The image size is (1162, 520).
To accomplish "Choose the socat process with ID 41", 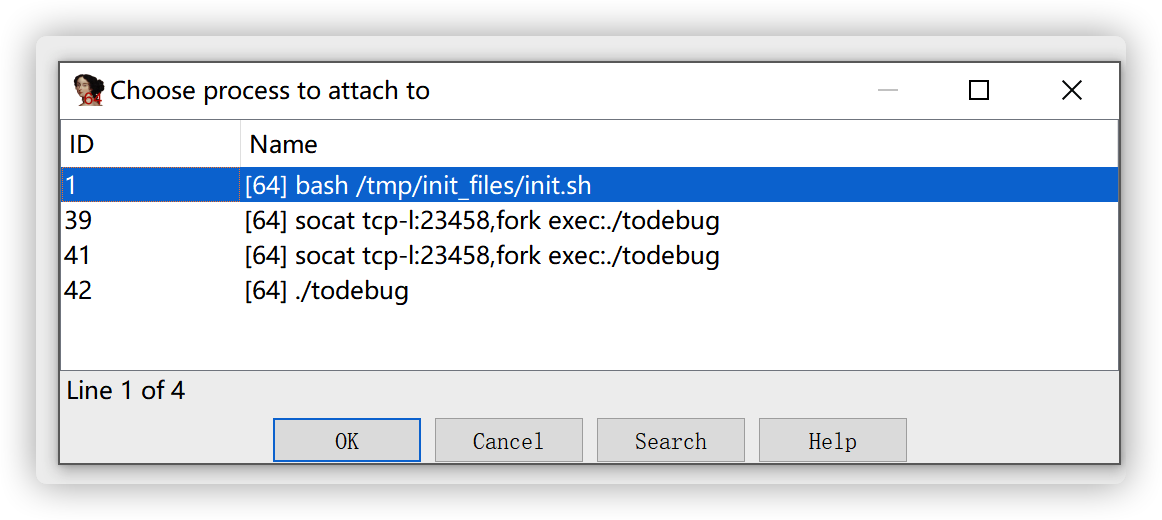I will [482, 256].
